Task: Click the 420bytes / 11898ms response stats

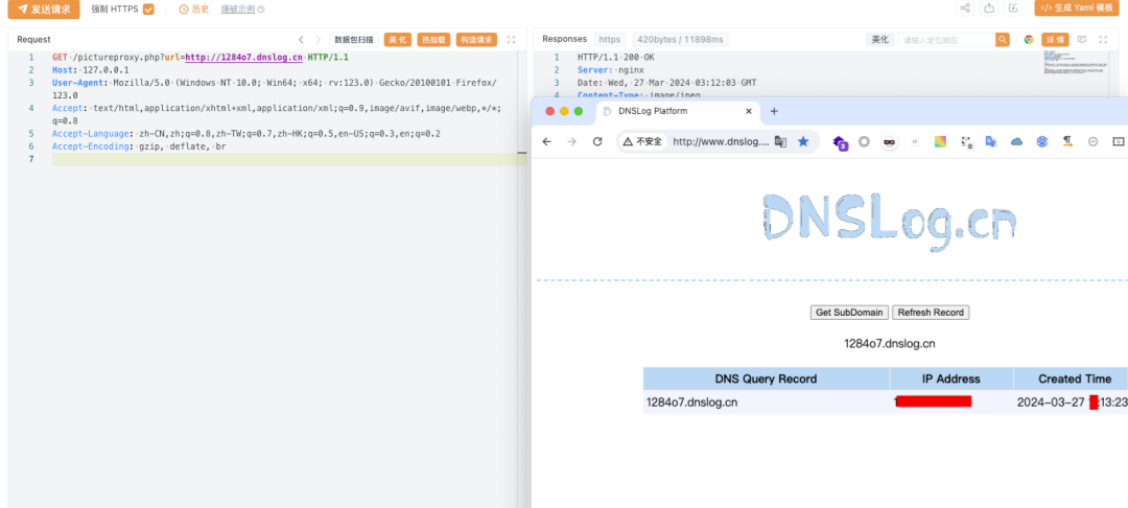Action: pos(681,40)
